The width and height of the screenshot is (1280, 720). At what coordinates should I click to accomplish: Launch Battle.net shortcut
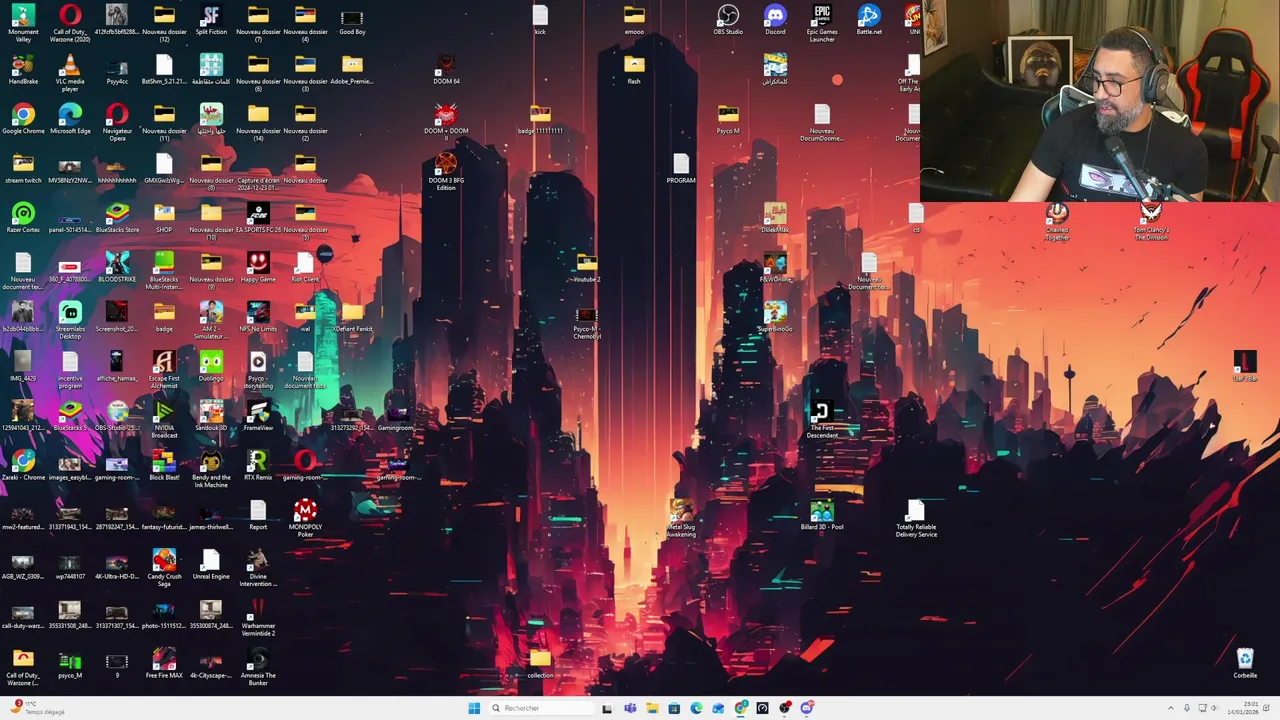click(x=869, y=20)
